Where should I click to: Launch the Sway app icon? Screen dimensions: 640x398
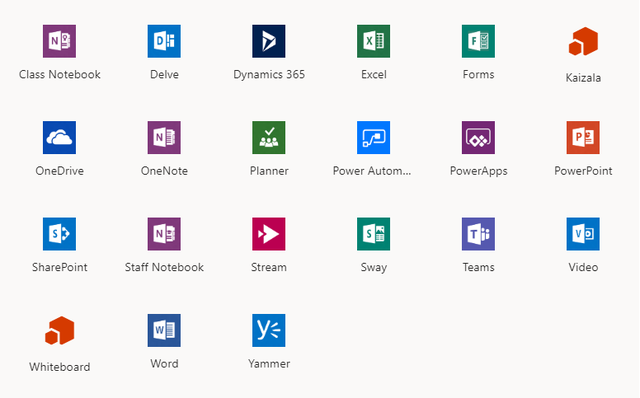pyautogui.click(x=373, y=233)
